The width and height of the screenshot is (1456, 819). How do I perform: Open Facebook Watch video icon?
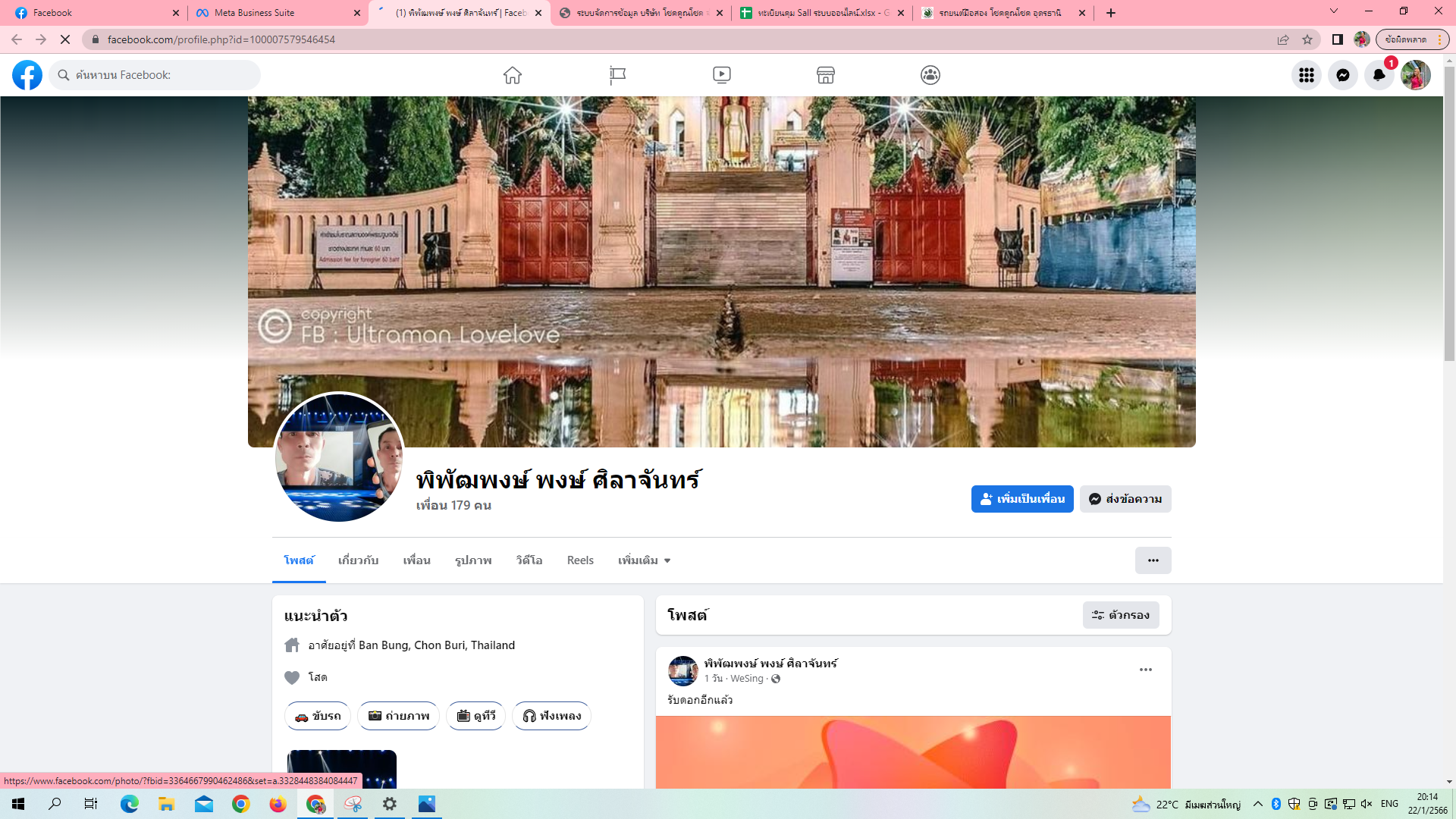point(721,75)
